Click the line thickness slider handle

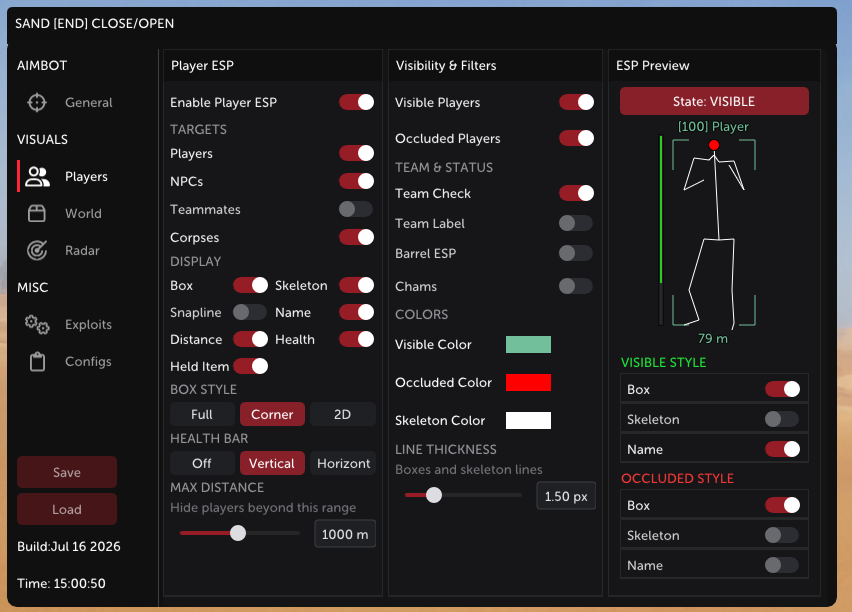[434, 495]
